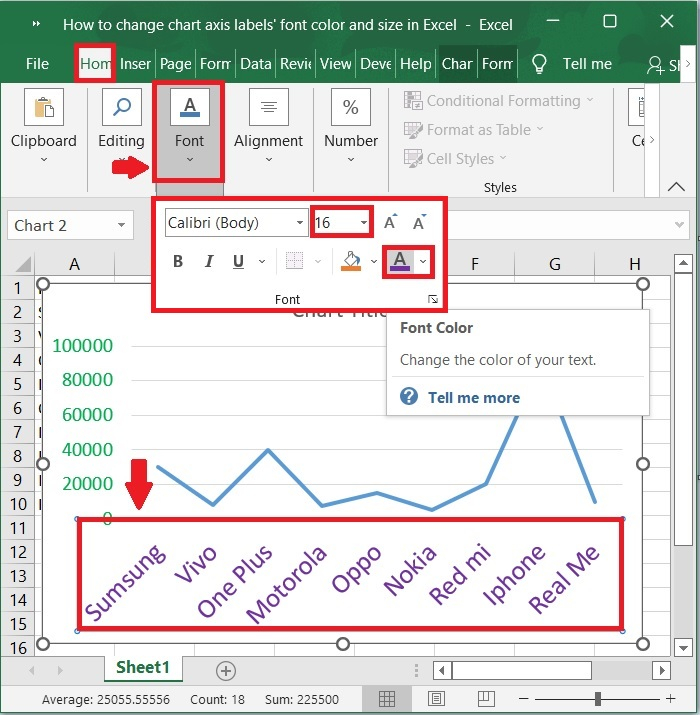Open Fill Color dropdown arrow
Viewport: 700px width, 715px height.
374,261
